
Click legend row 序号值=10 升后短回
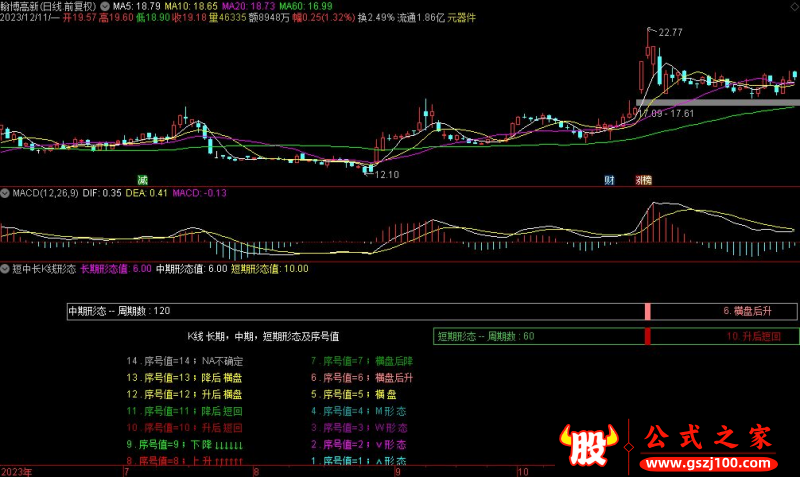pos(184,428)
